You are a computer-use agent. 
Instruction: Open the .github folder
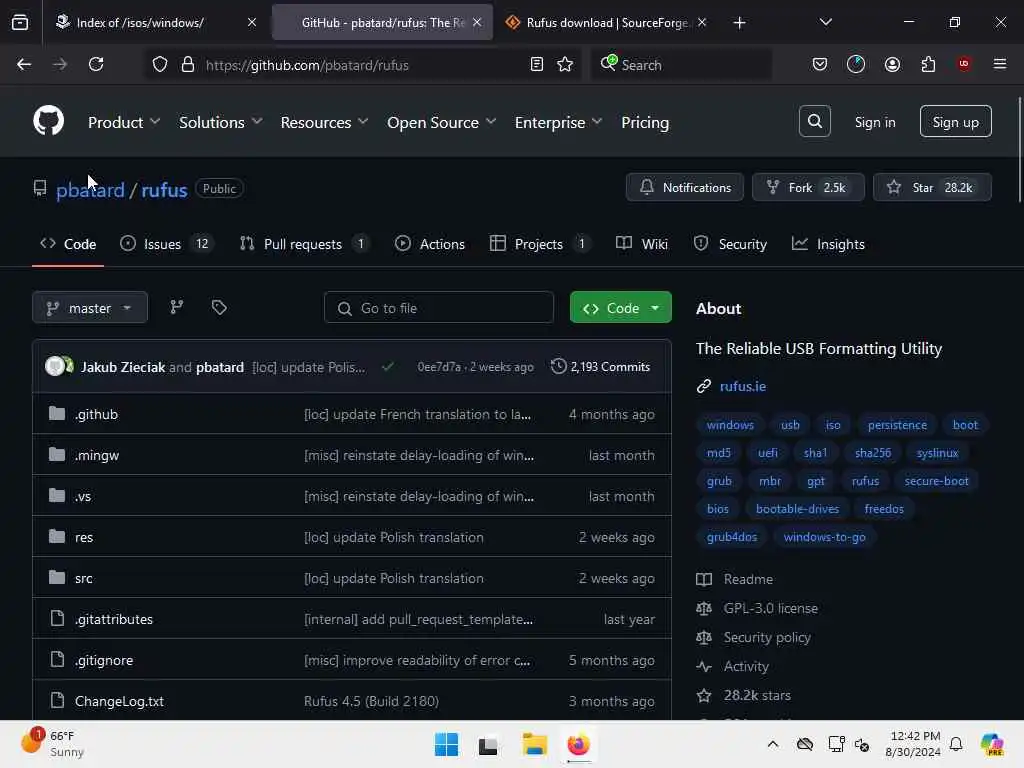tap(97, 414)
